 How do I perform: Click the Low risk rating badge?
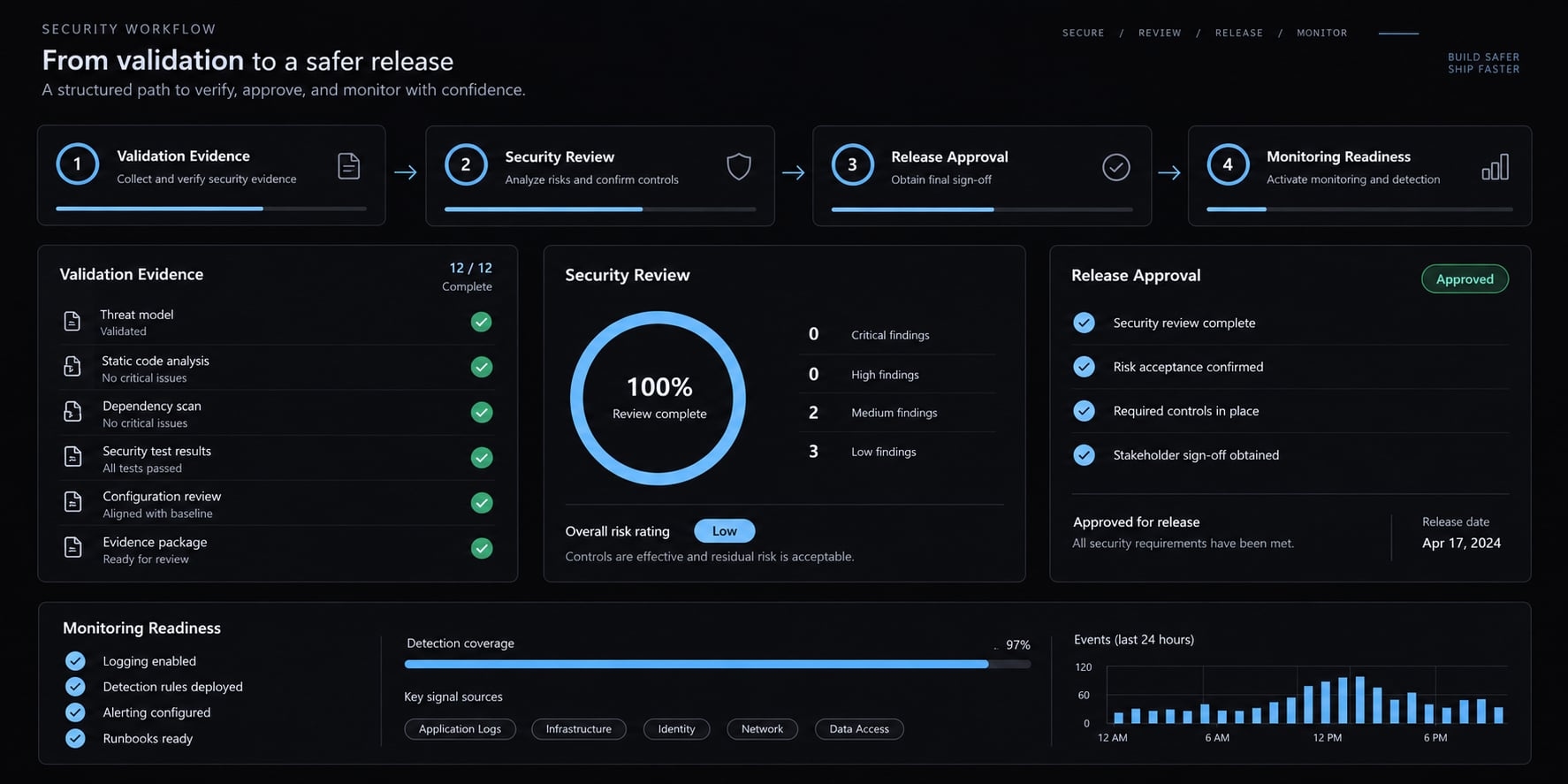point(725,531)
